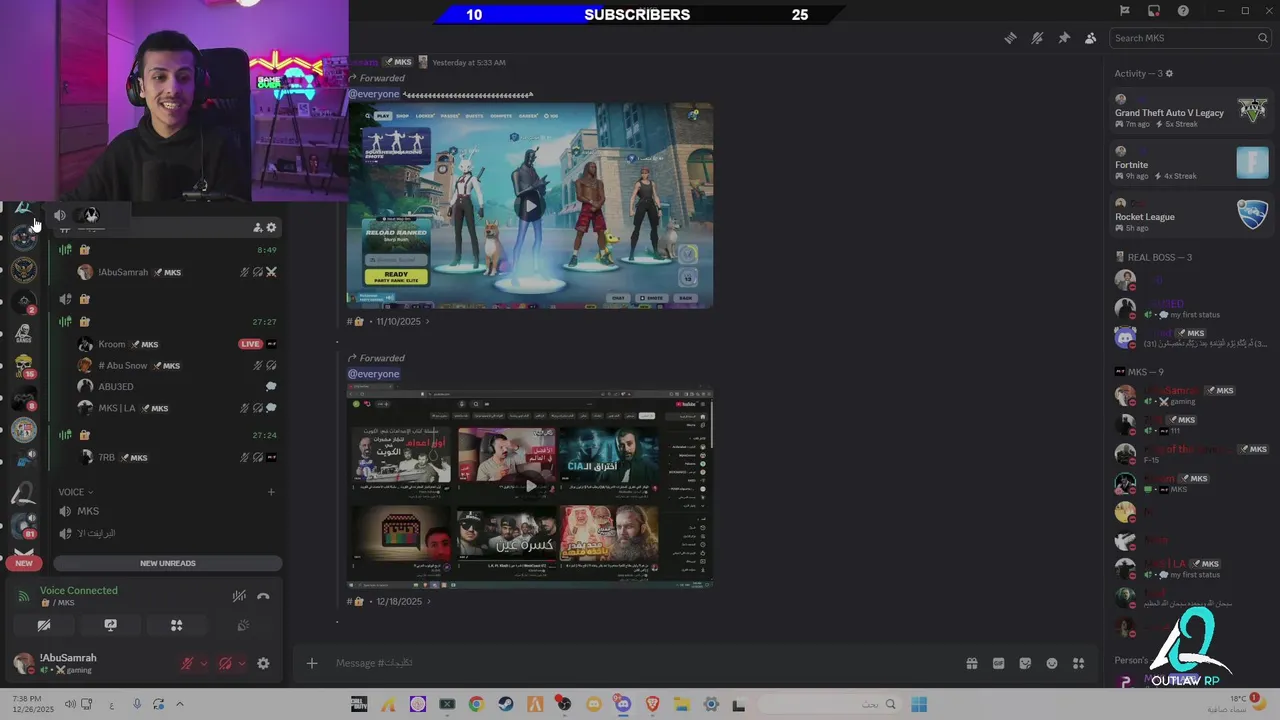Toggle the taskbar microphone icon

pos(137,704)
